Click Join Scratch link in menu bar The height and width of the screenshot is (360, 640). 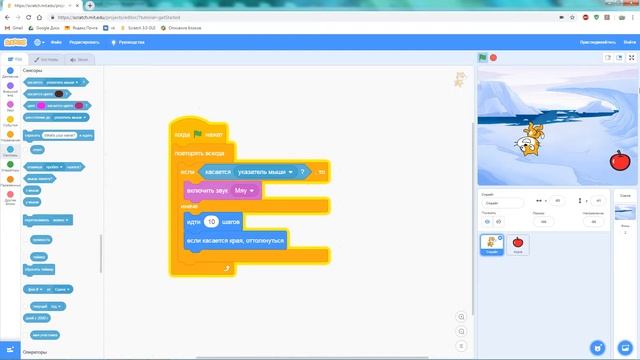pos(598,42)
